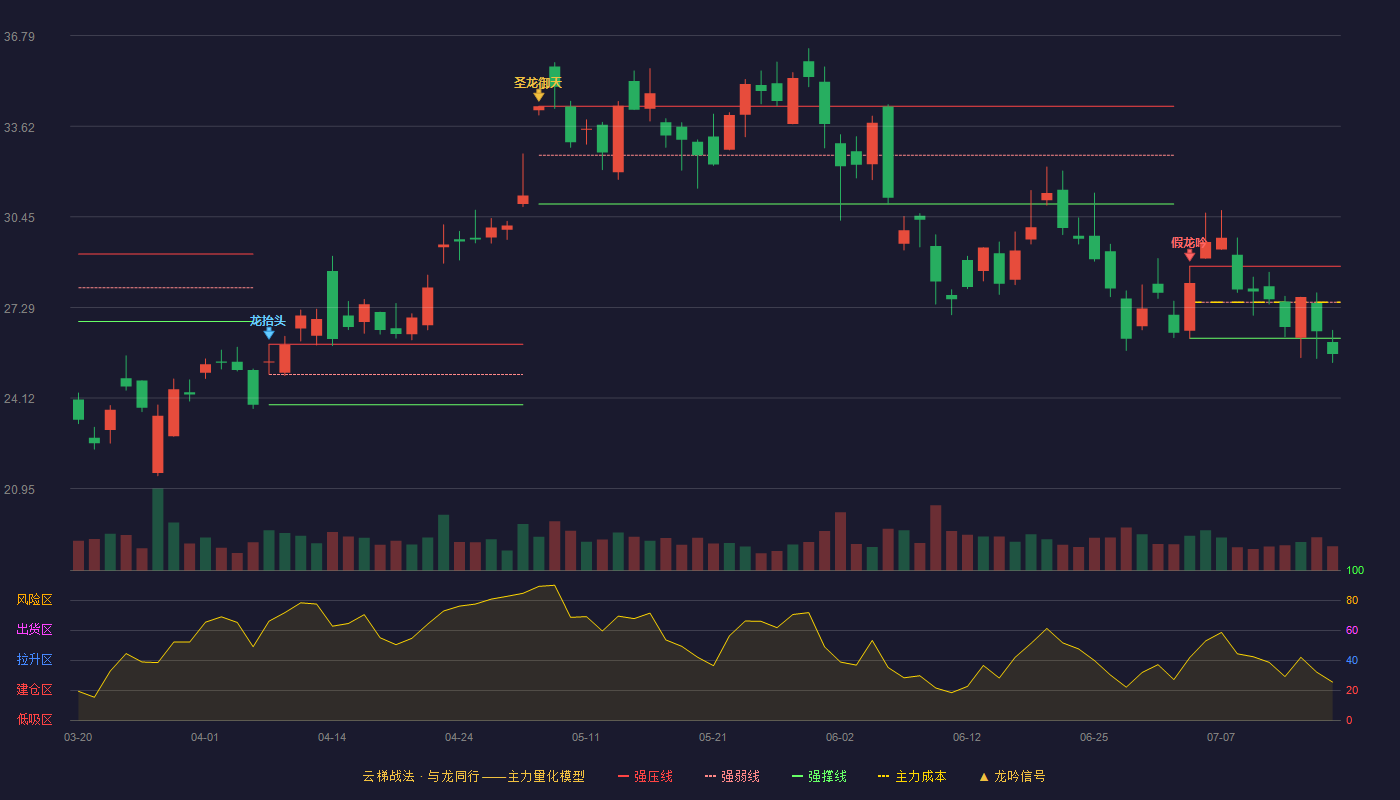Viewport: 1400px width, 800px height.
Task: Click the 05-11 date label
Action: [586, 737]
